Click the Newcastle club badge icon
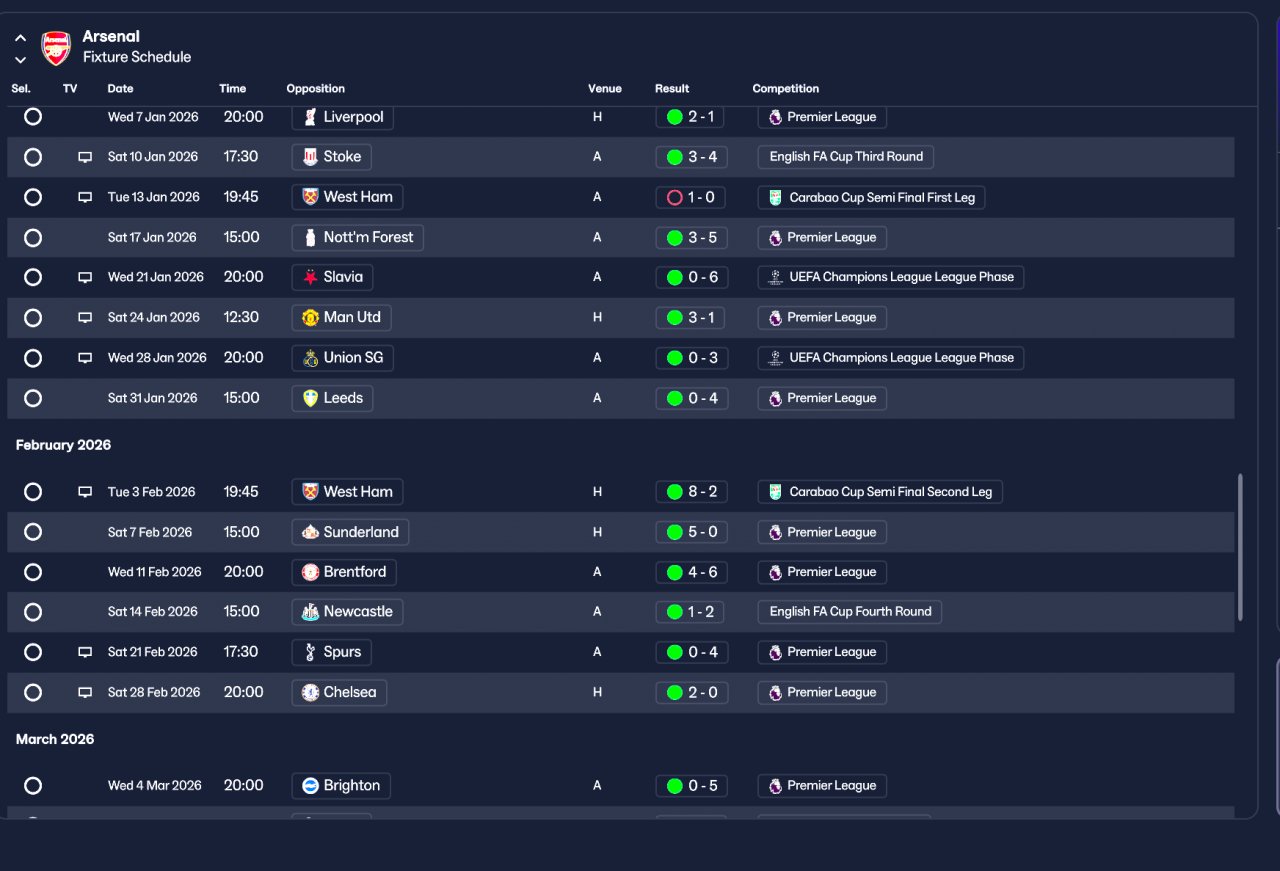The height and width of the screenshot is (871, 1280). (310, 612)
